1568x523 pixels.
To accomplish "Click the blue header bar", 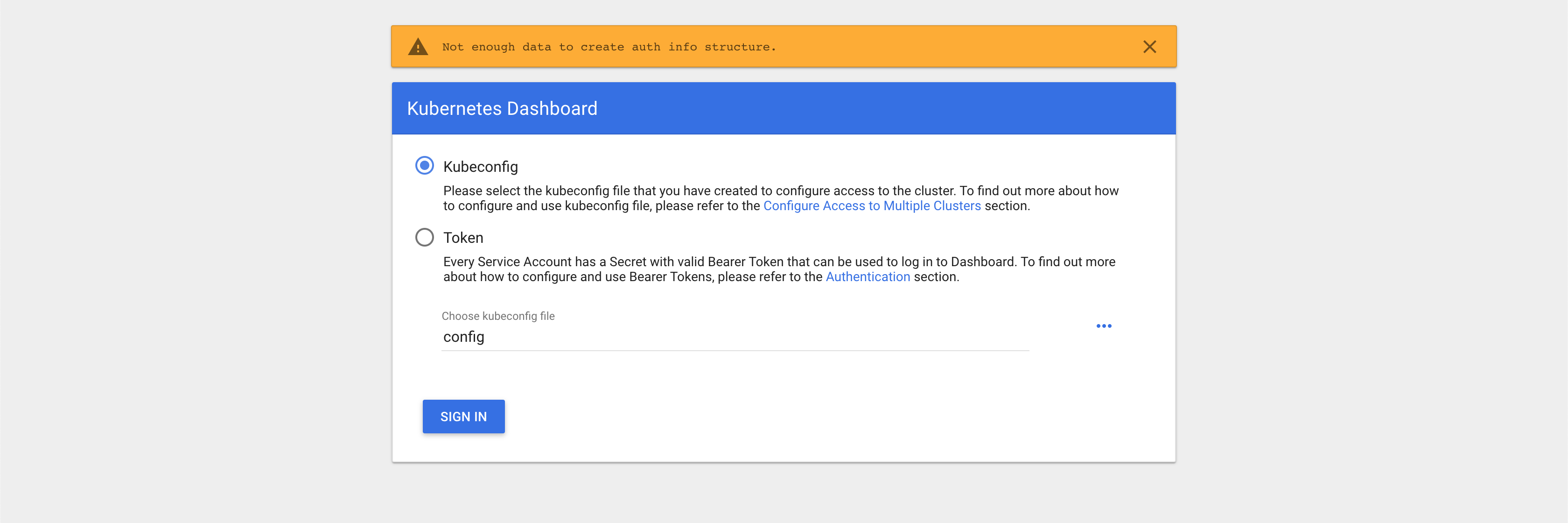I will pyautogui.click(x=882, y=108).
